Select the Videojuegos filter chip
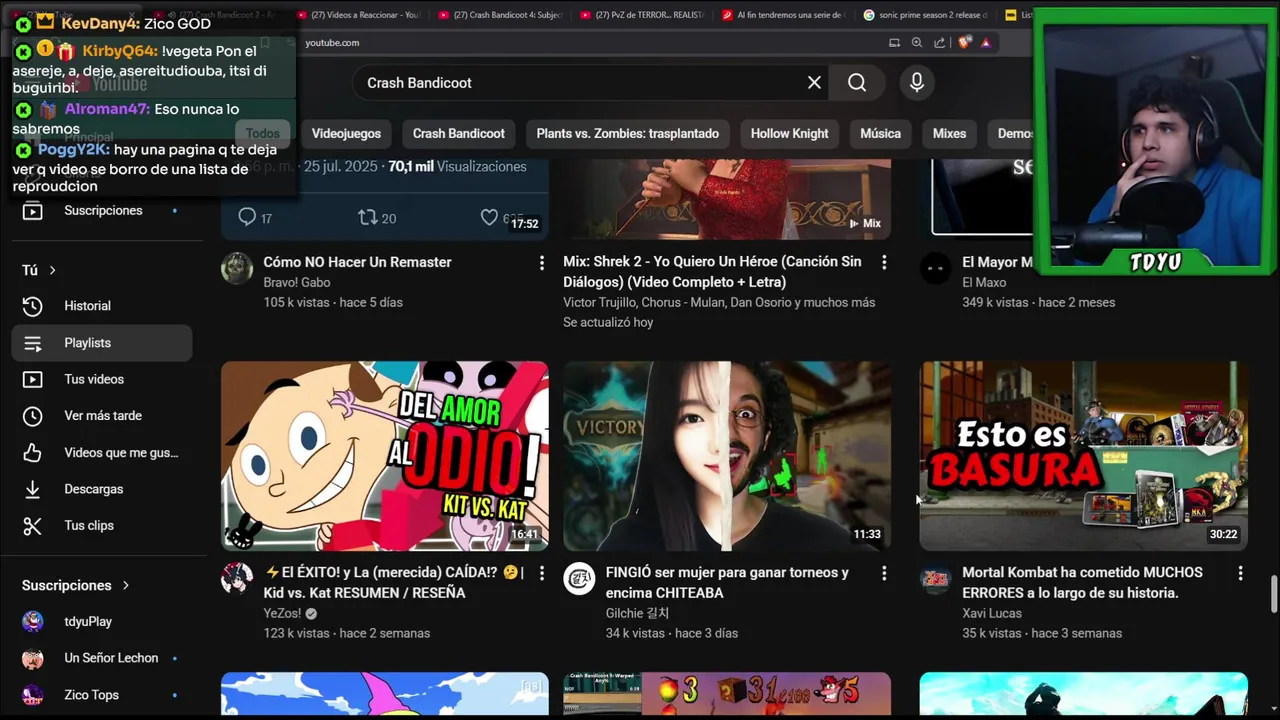Image resolution: width=1280 pixels, height=720 pixels. point(346,134)
